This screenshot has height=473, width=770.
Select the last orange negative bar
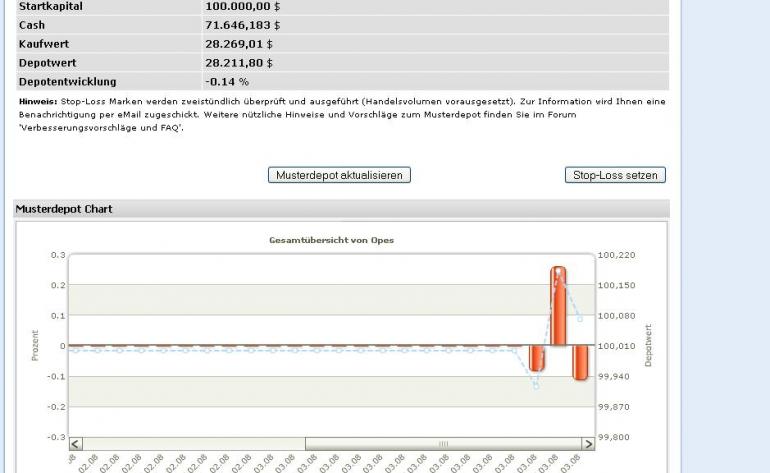[x=580, y=363]
